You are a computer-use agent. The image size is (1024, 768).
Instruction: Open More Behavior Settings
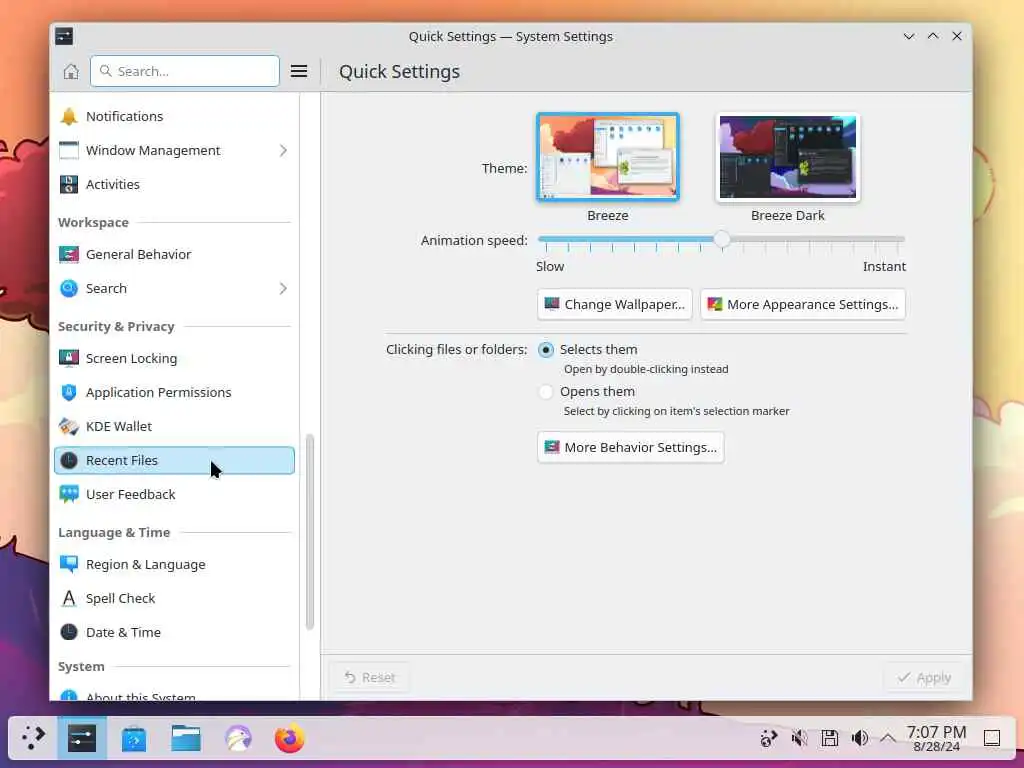coord(630,447)
